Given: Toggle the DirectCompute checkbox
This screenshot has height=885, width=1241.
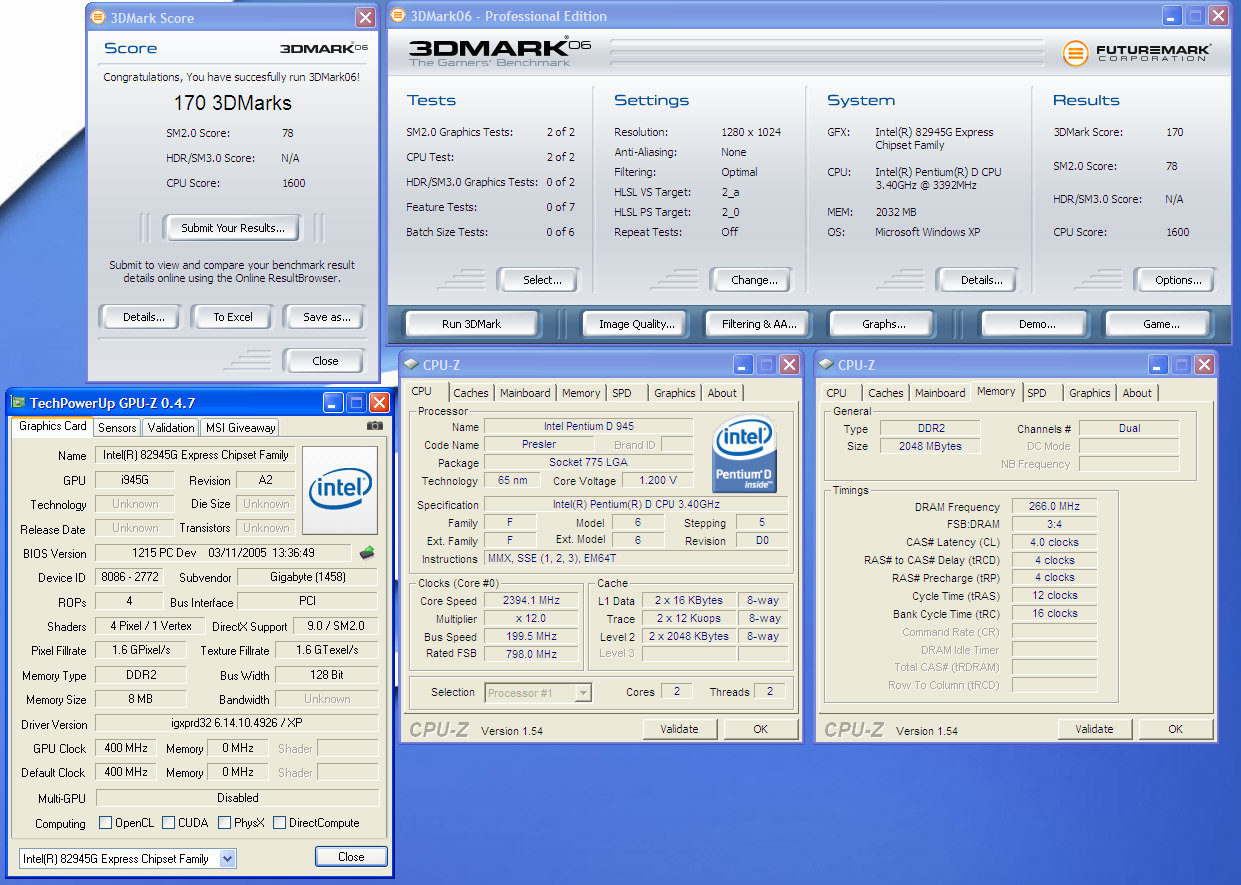Looking at the screenshot, I should tap(279, 823).
